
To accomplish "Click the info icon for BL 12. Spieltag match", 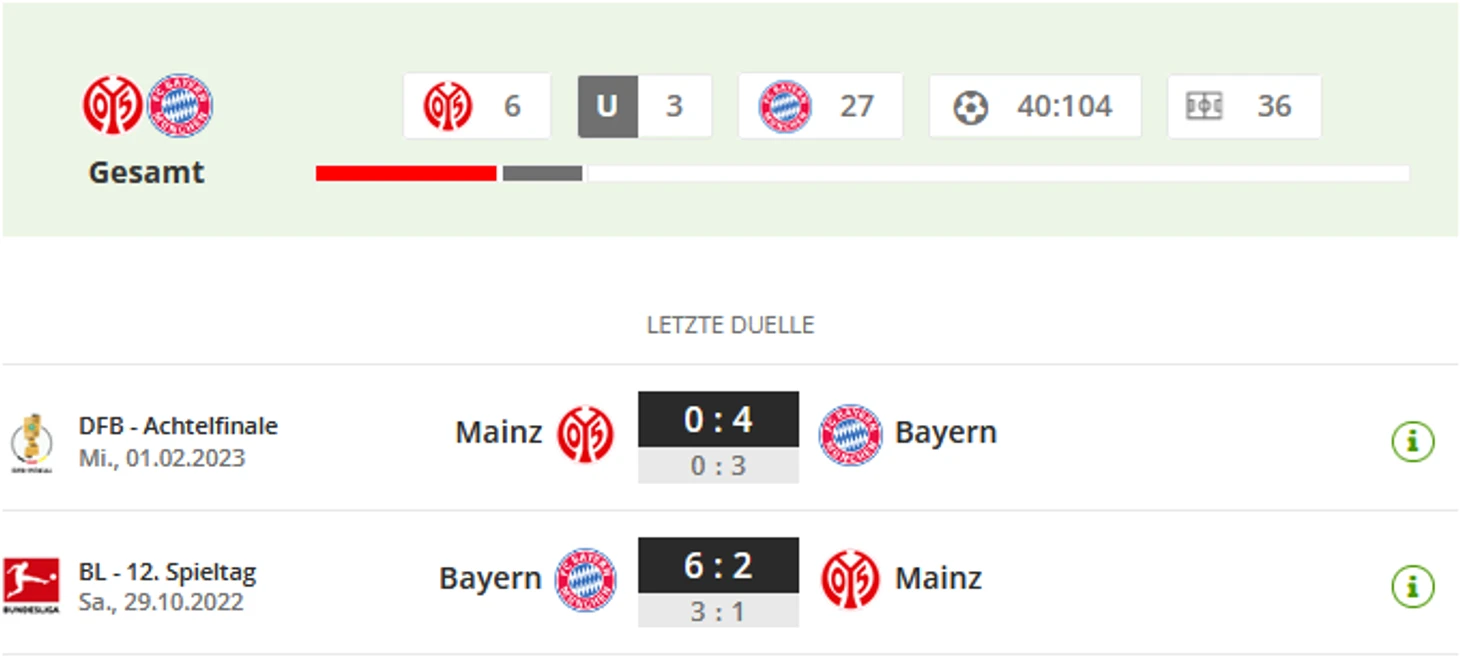I will [1413, 586].
